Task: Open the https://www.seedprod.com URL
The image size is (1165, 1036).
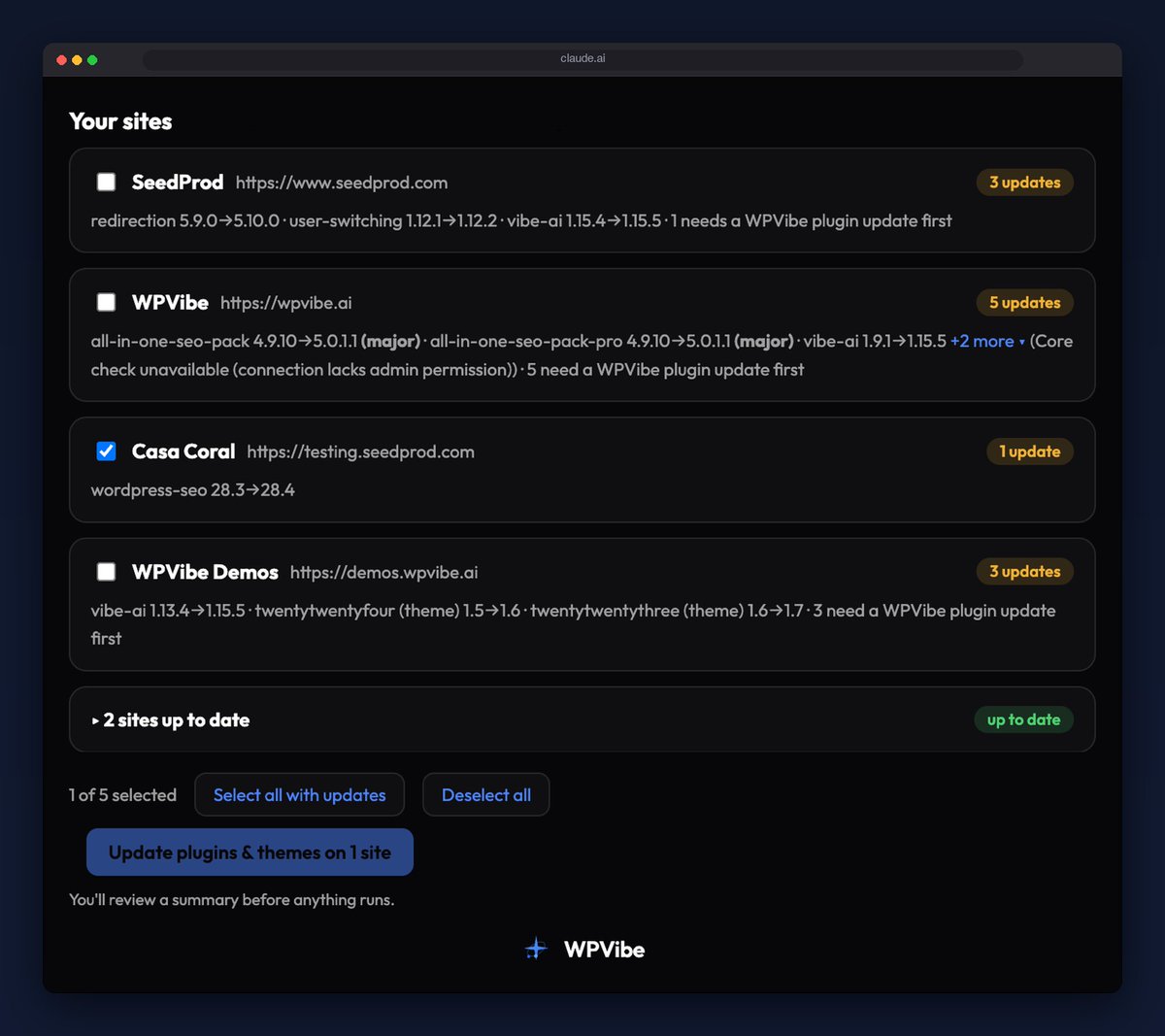Action: coord(342,183)
